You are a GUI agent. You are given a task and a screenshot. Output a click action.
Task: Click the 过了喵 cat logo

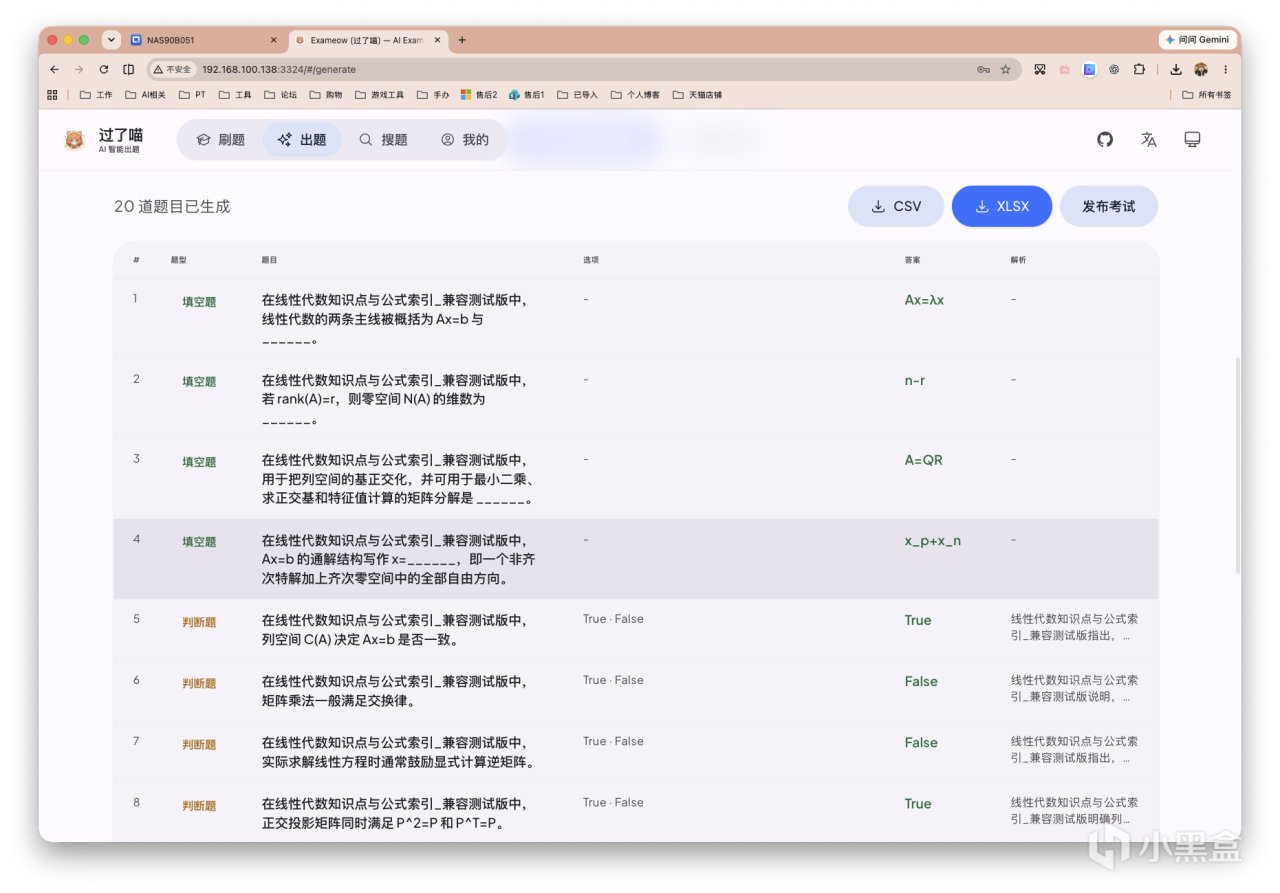click(74, 140)
